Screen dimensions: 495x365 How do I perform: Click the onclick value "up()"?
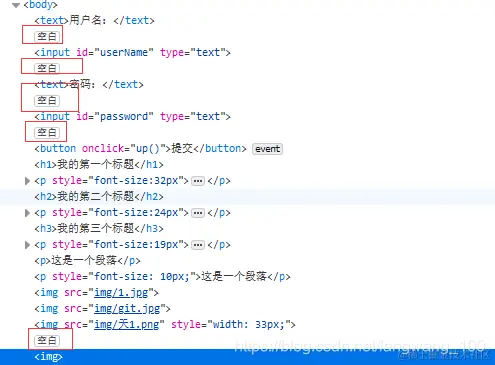tap(149, 148)
